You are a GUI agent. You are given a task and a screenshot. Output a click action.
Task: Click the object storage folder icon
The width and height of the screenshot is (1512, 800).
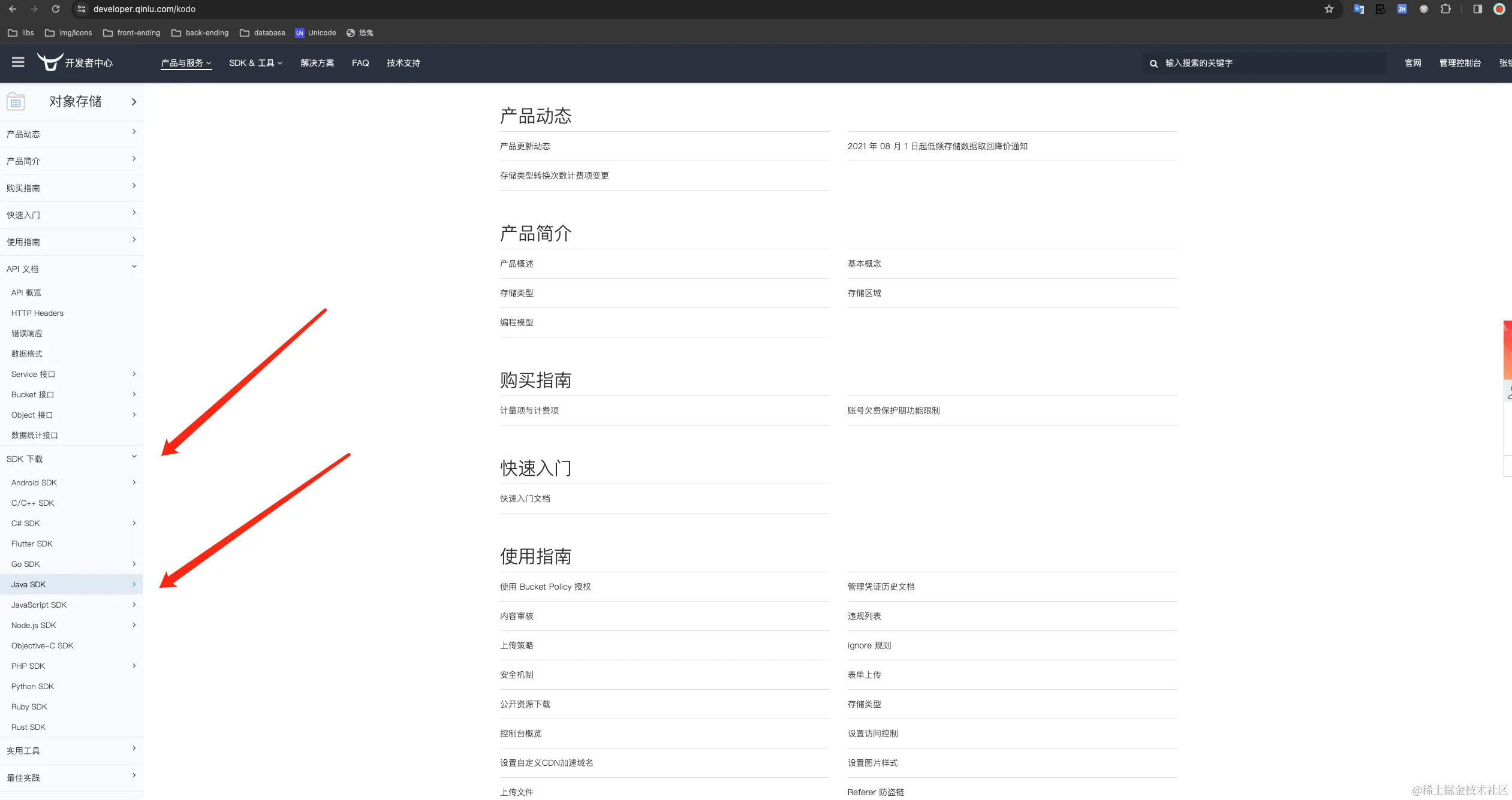click(16, 102)
